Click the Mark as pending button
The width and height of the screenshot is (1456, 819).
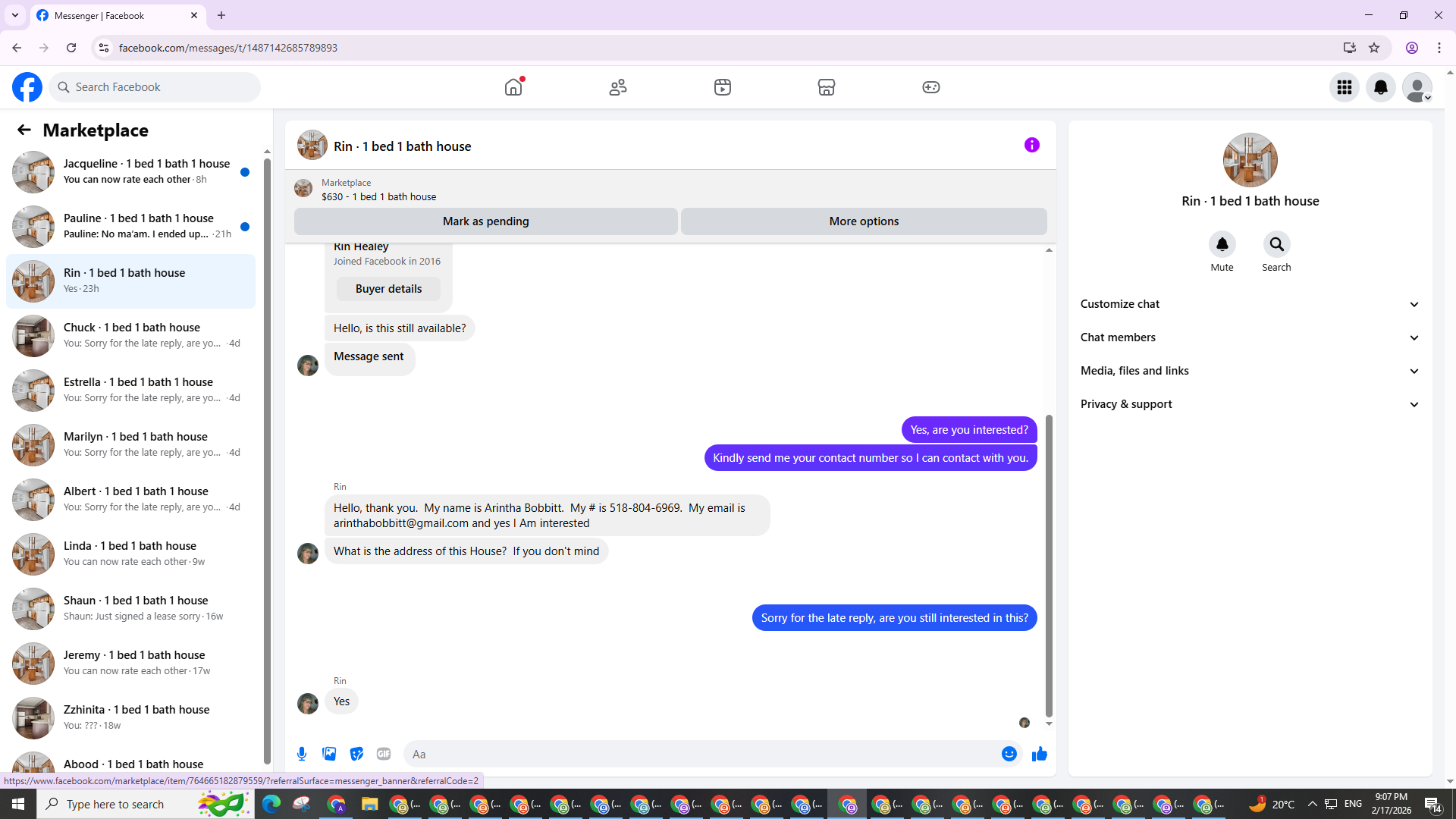coord(485,221)
